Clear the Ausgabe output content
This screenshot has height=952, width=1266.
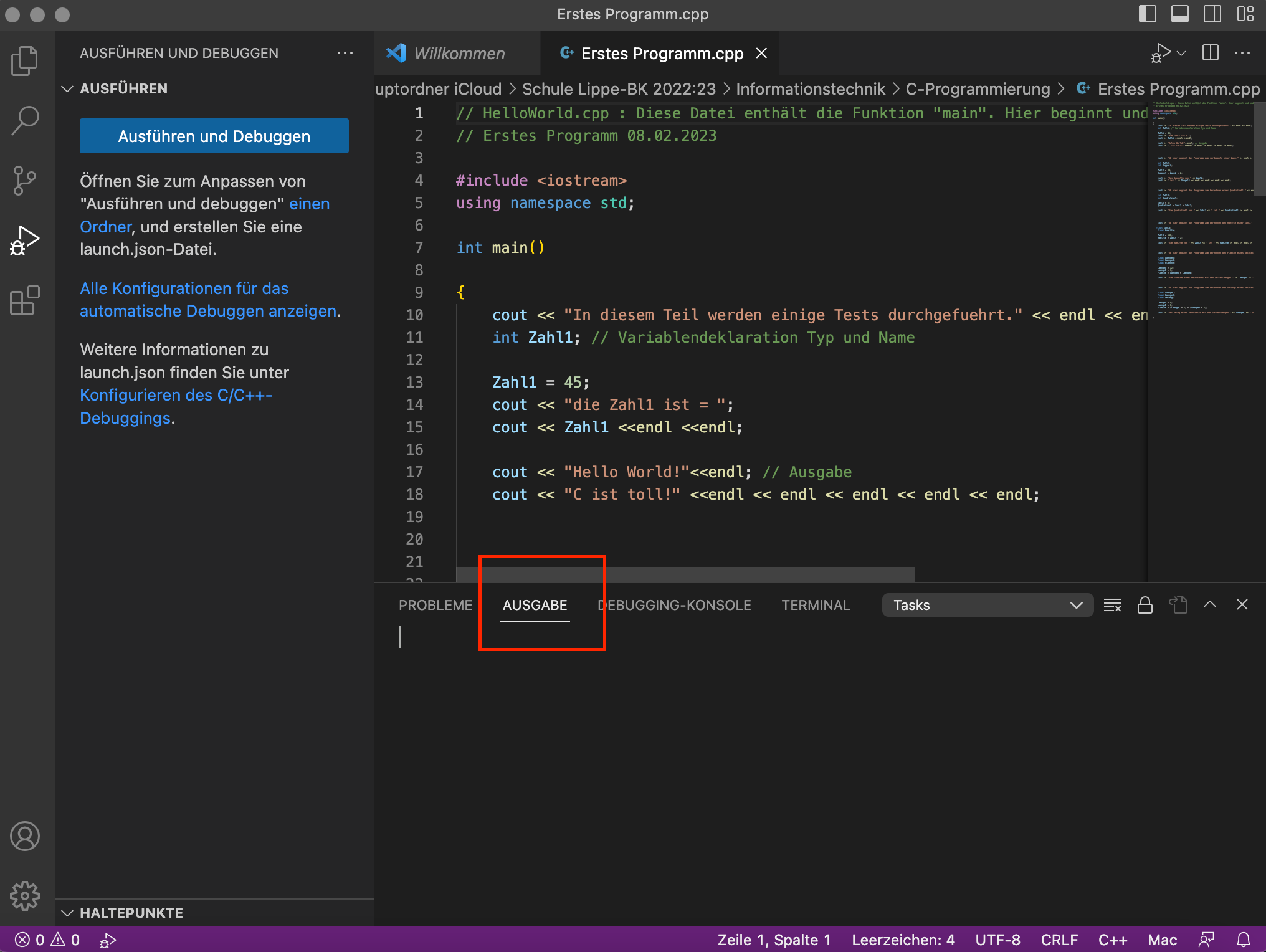1113,604
